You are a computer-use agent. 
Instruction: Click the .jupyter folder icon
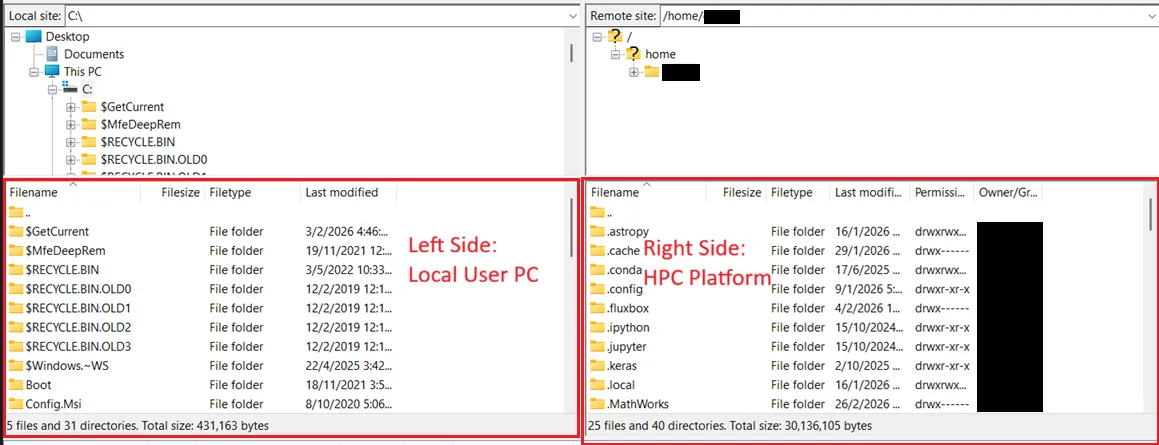597,347
